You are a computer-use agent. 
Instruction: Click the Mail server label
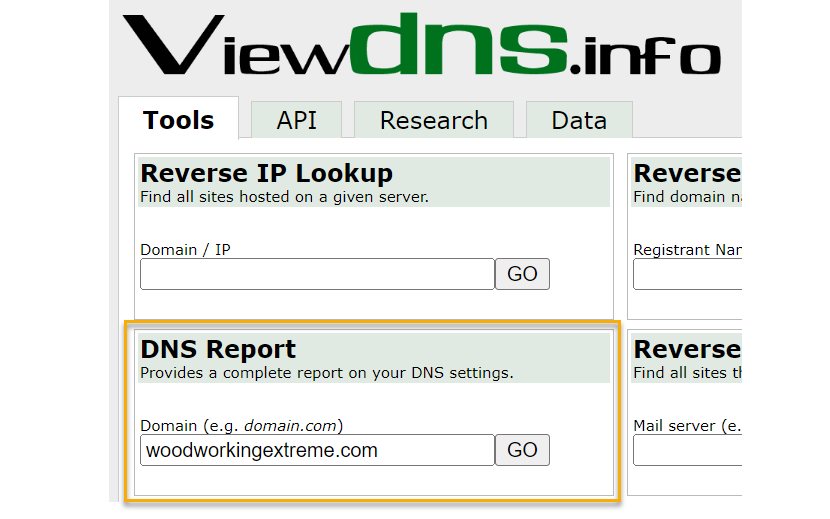click(686, 425)
